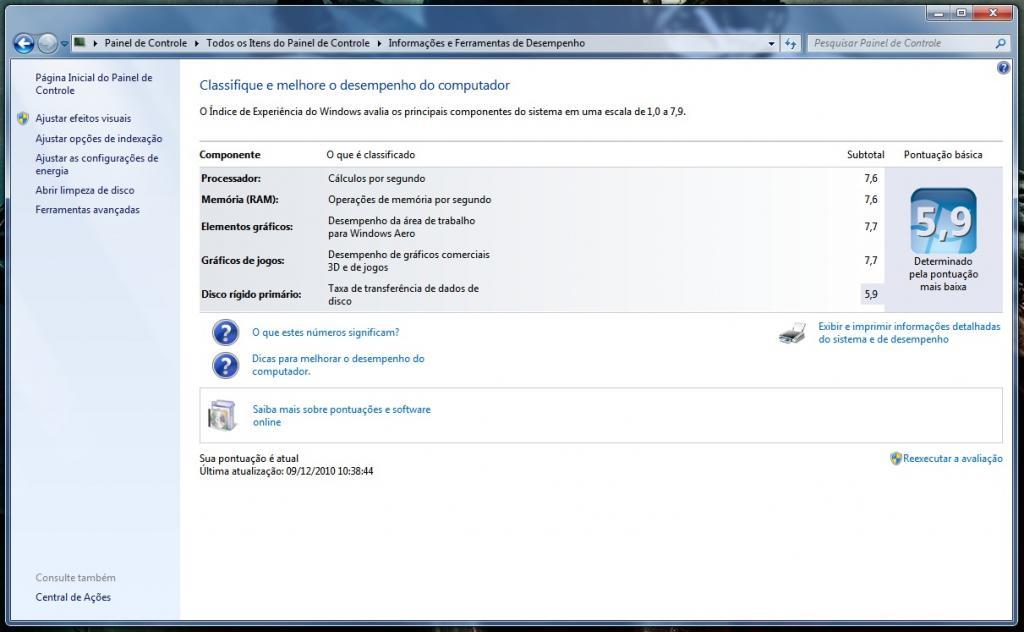Click shield icon beside 'Ajustar efeitos visuais'
The image size is (1024, 632).
tap(24, 118)
